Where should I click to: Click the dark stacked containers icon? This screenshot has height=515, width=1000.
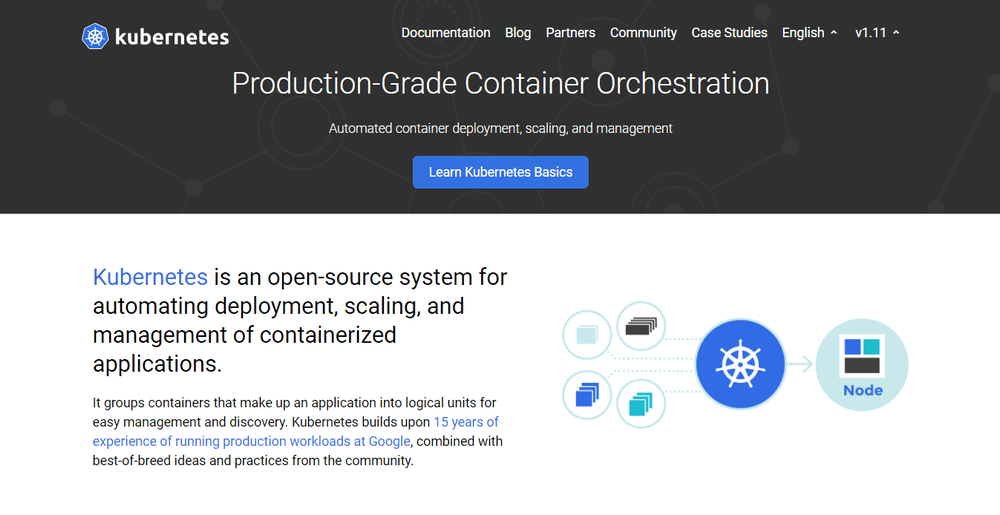tap(641, 326)
